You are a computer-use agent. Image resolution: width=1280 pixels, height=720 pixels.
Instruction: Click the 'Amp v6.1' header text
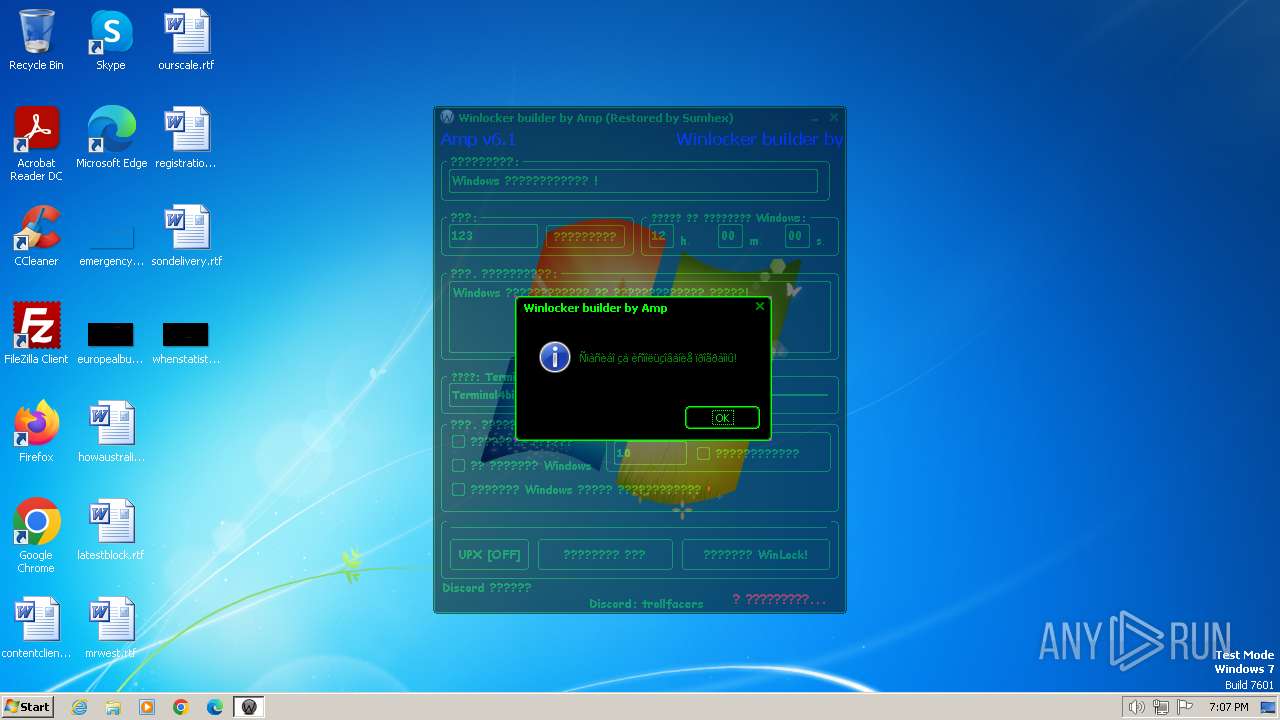(478, 139)
